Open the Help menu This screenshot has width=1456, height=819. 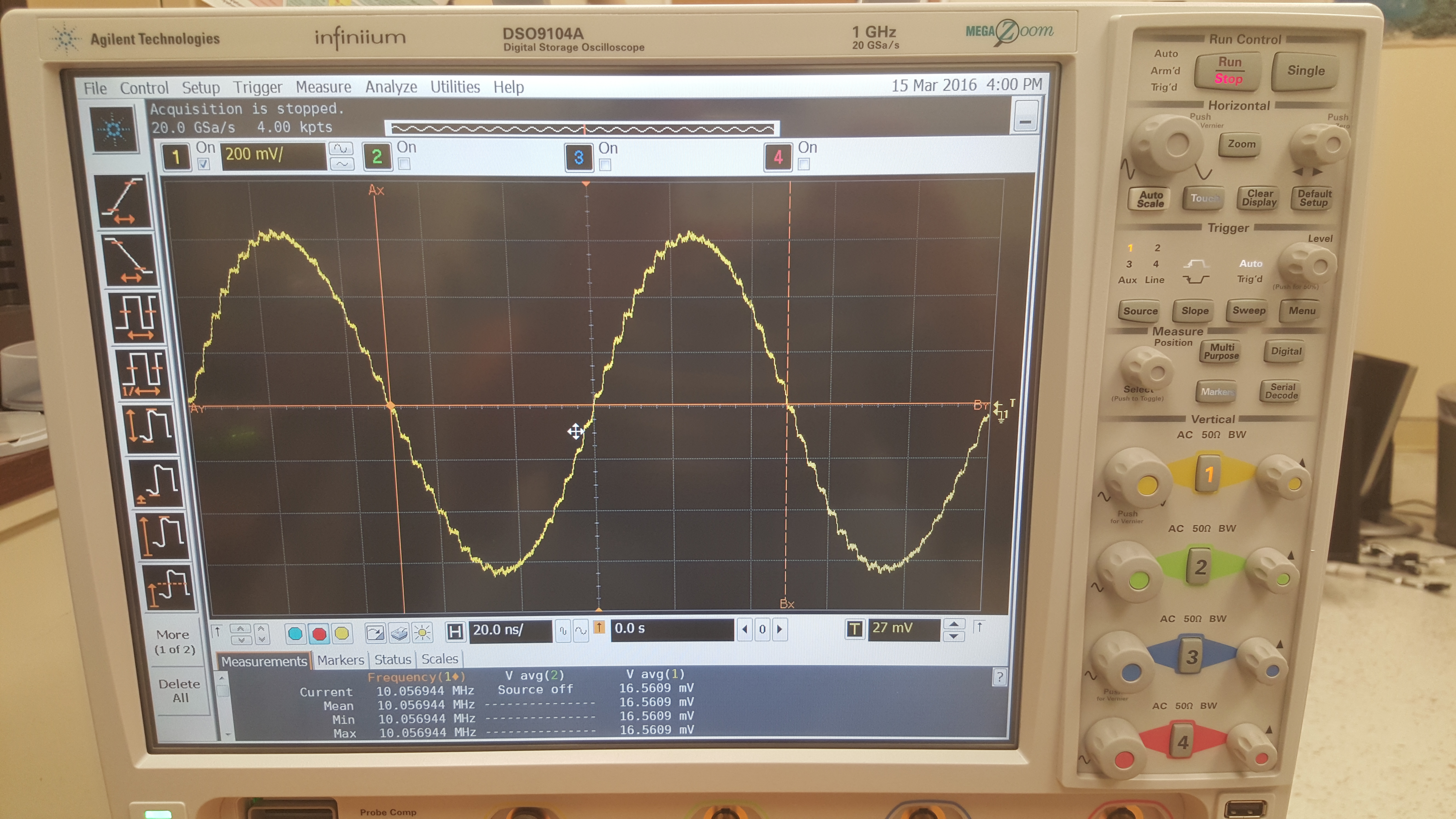(x=509, y=87)
